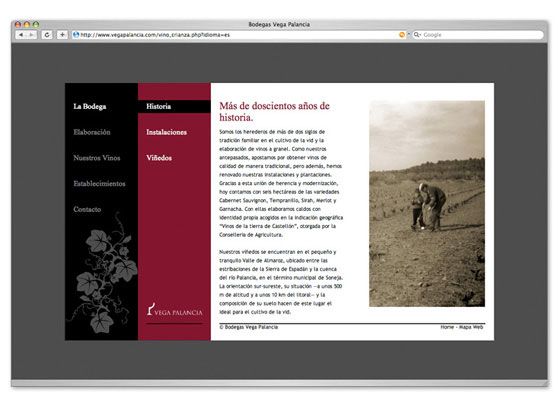Click the Home footer link
Image resolution: width=560 pixels, height=420 pixels.
click(x=447, y=327)
